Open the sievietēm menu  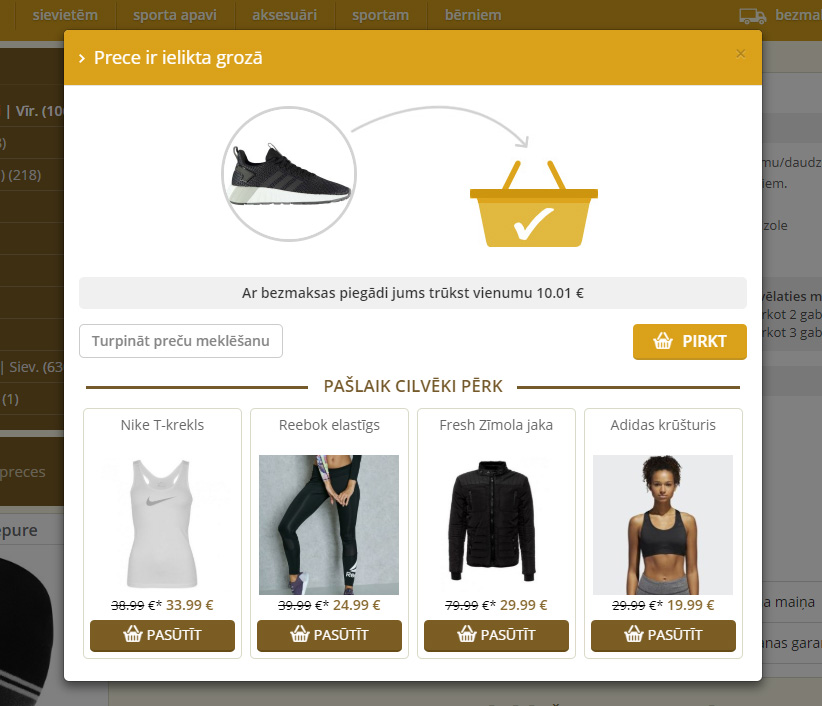click(x=66, y=15)
